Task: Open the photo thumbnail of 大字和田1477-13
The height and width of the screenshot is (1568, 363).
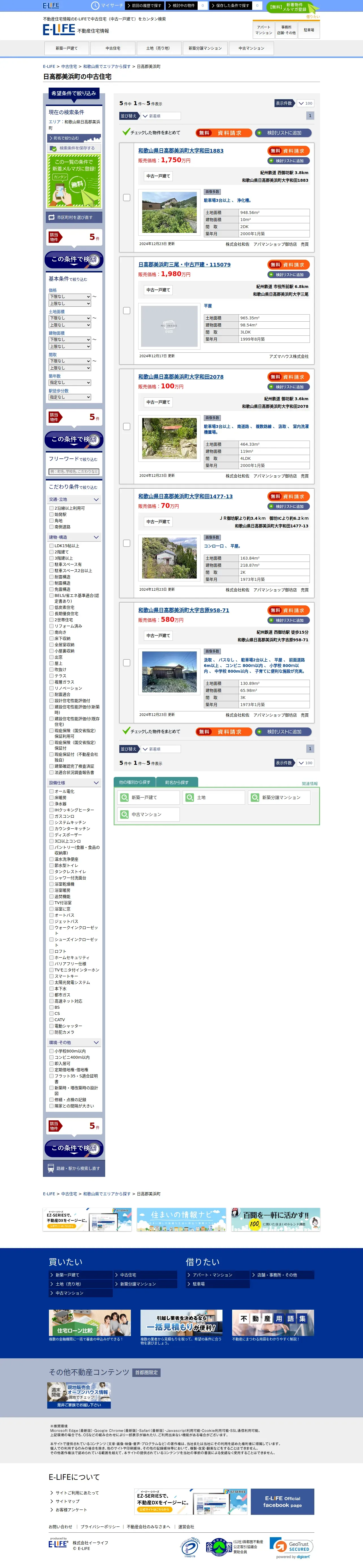Action: click(x=169, y=558)
